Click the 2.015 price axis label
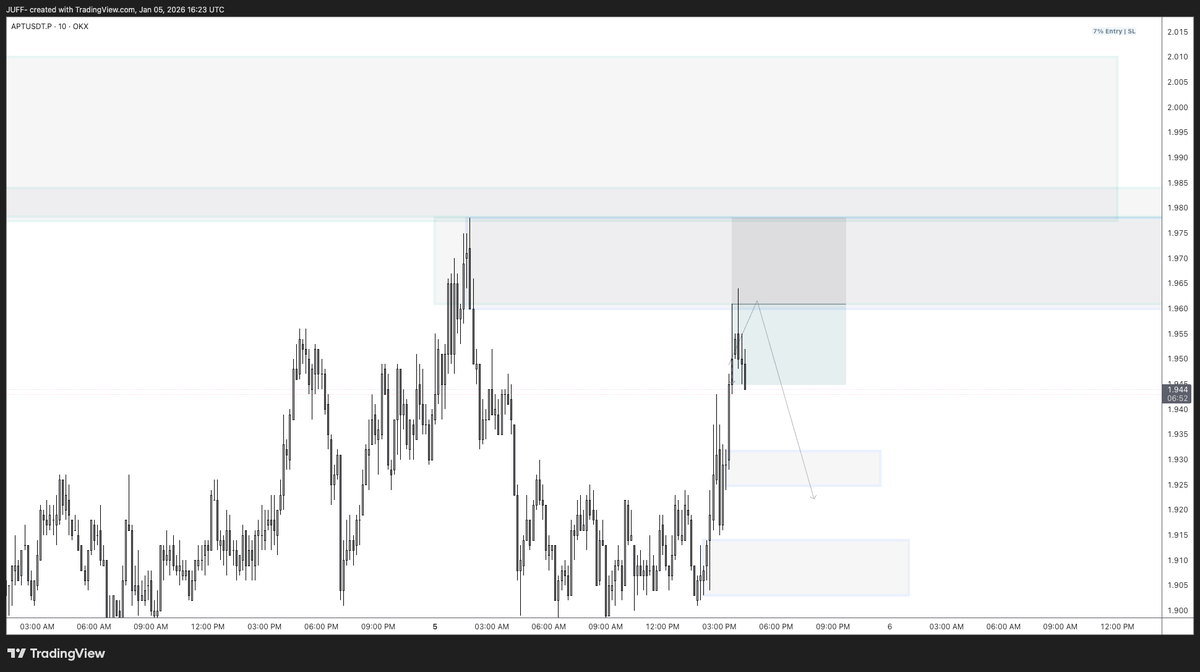The image size is (1200, 672). click(x=1176, y=32)
